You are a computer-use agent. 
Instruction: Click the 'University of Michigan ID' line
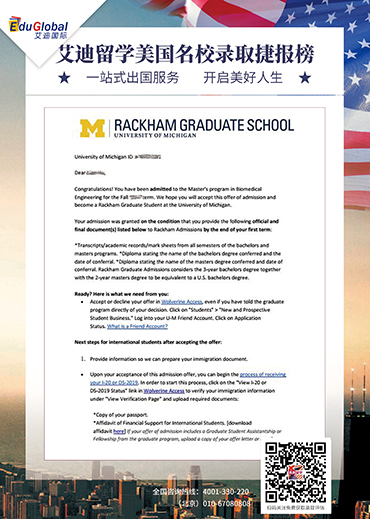pos(118,157)
